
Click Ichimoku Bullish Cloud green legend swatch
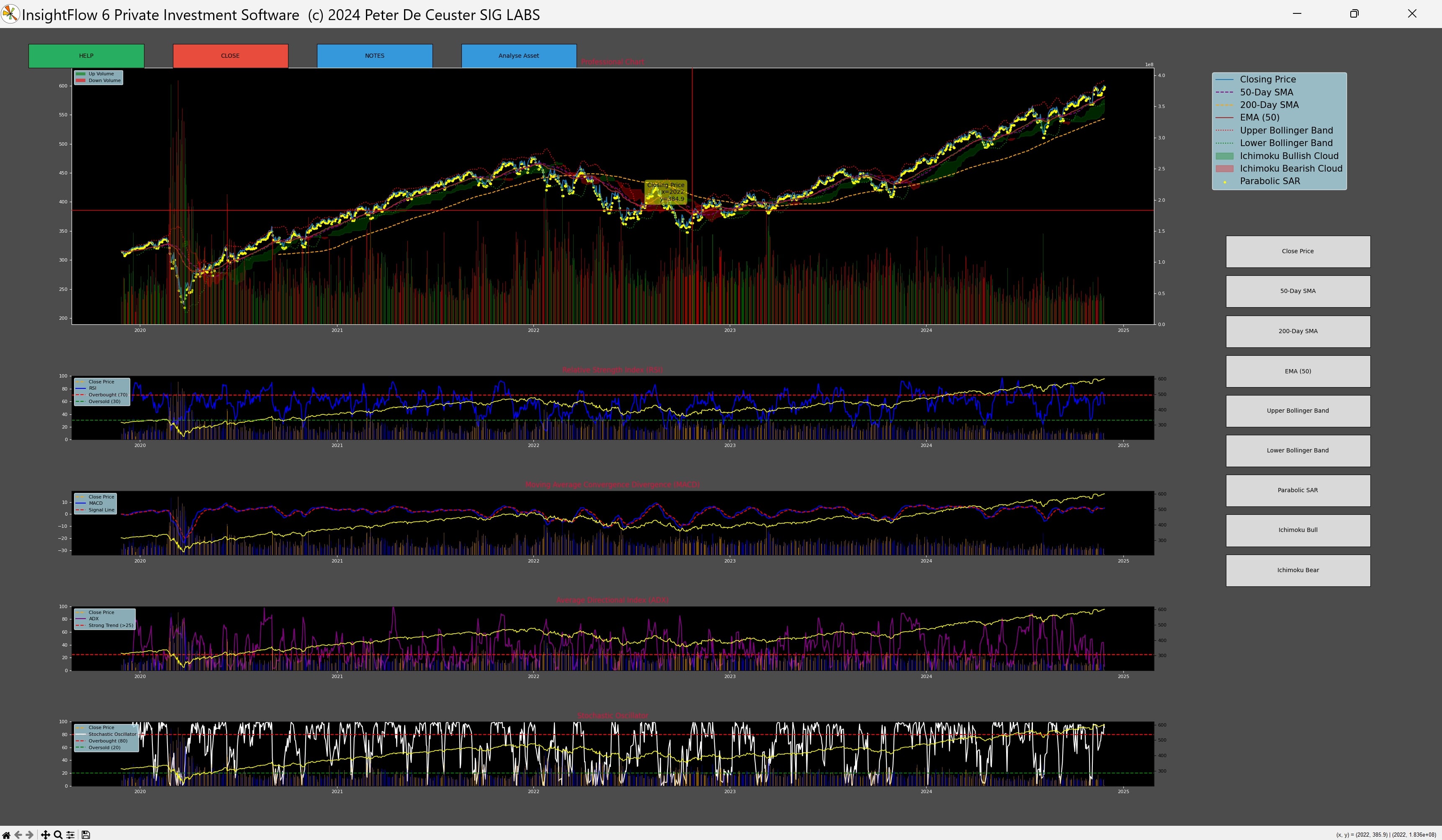pos(1225,156)
